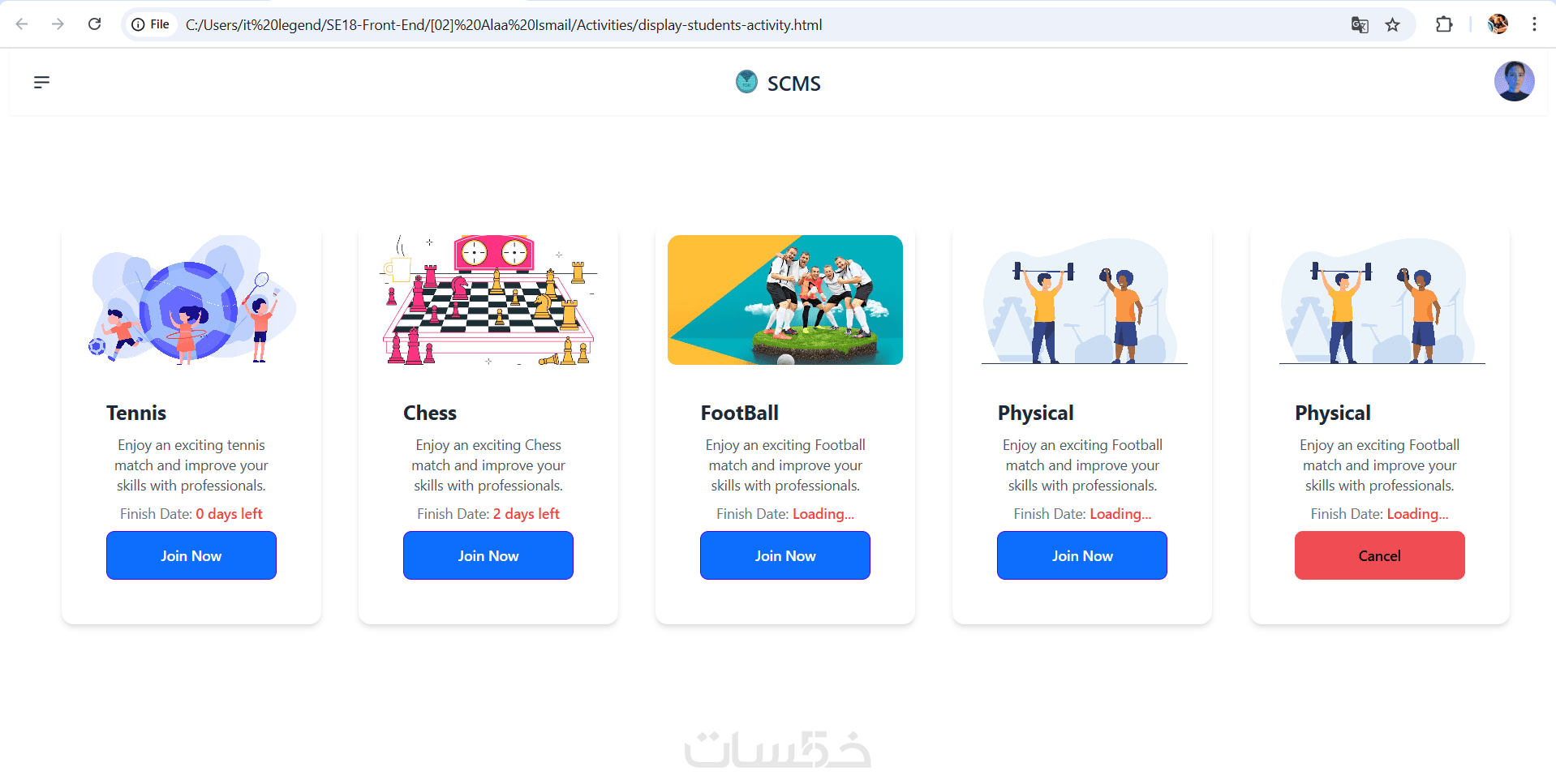
Task: Open the hamburger sidebar menu icon
Action: click(x=41, y=82)
